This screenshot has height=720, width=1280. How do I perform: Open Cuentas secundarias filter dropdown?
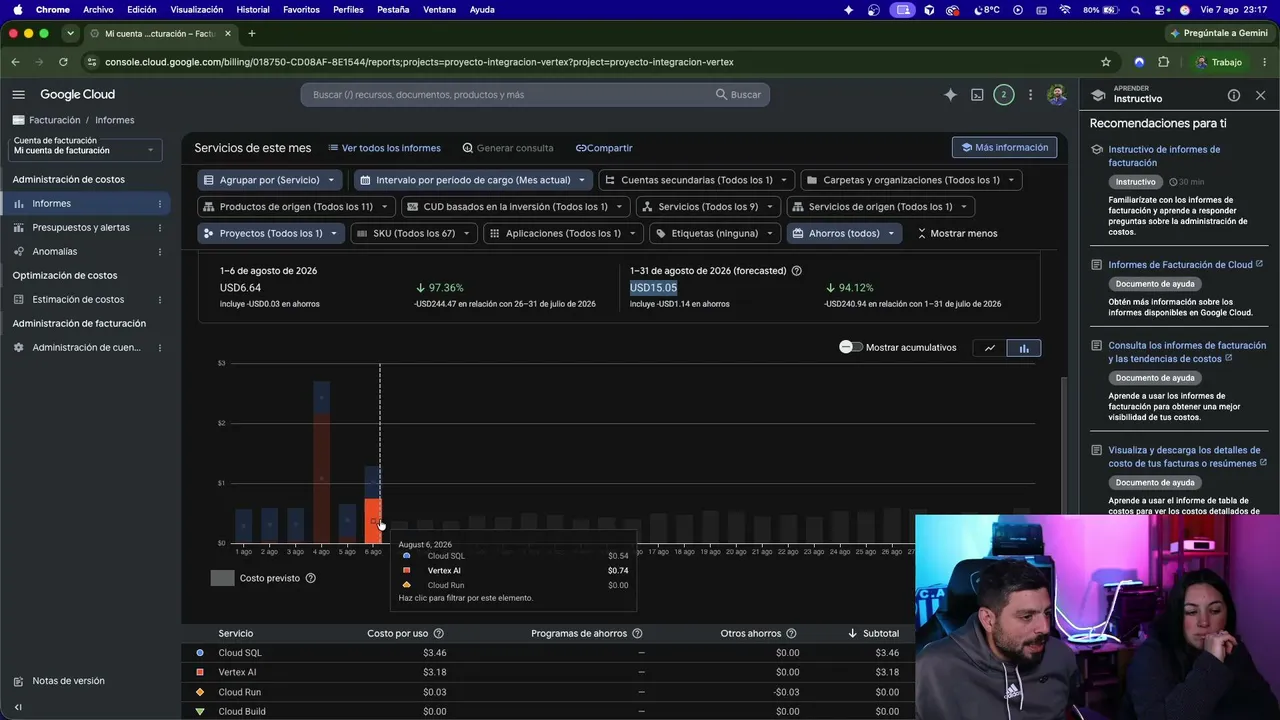[x=697, y=180]
